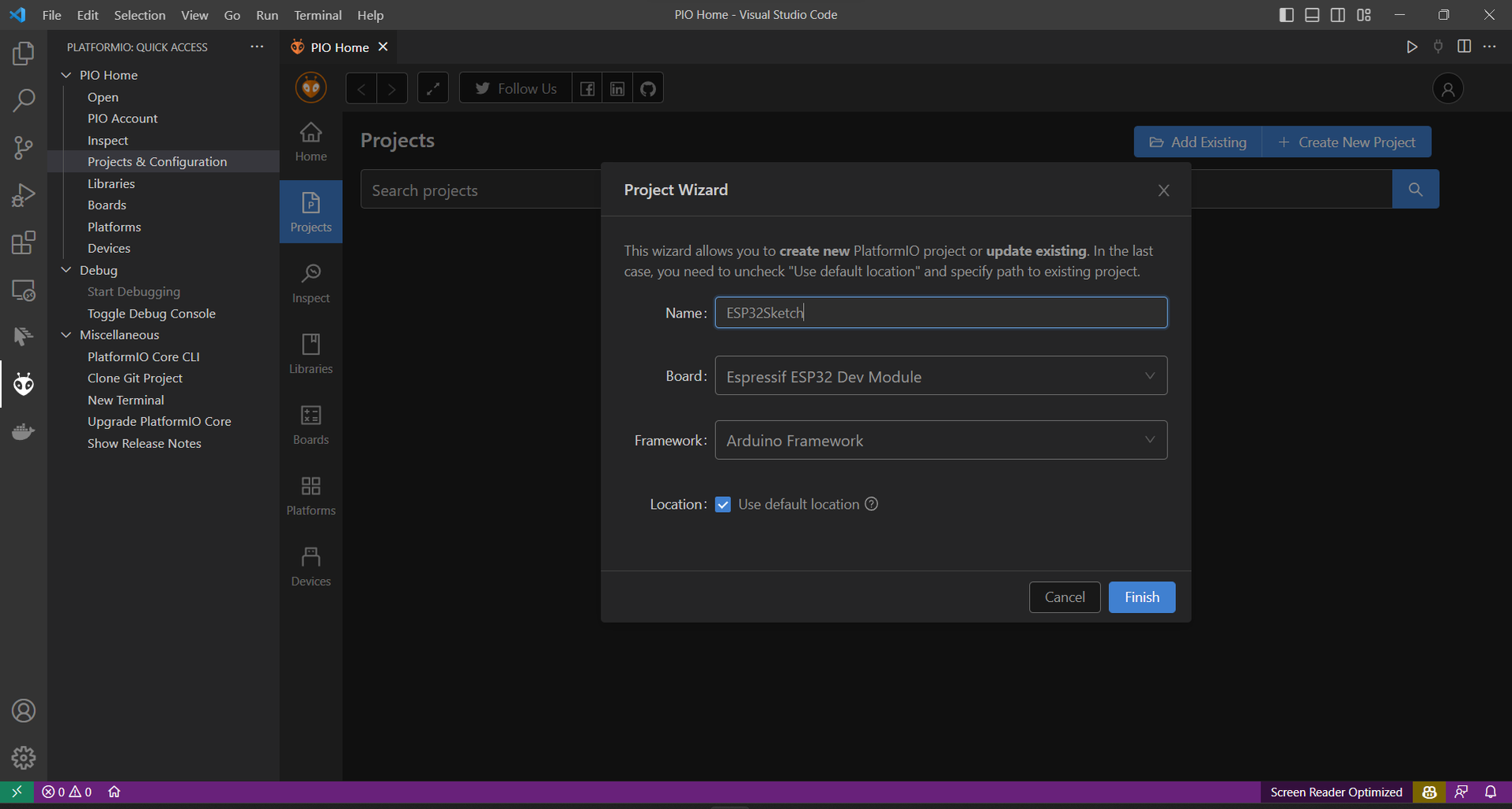The image size is (1512, 809).
Task: Open PlatformIO's GitHub page icon
Action: click(x=647, y=88)
